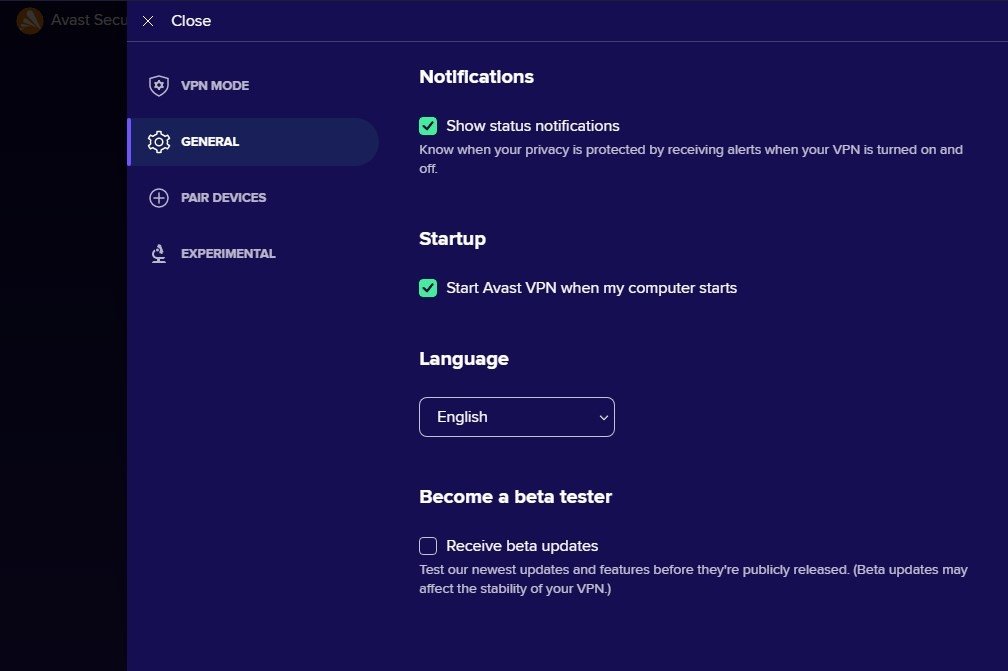Enable Receive beta updates checkbox
Image resolution: width=1008 pixels, height=671 pixels.
tap(428, 546)
